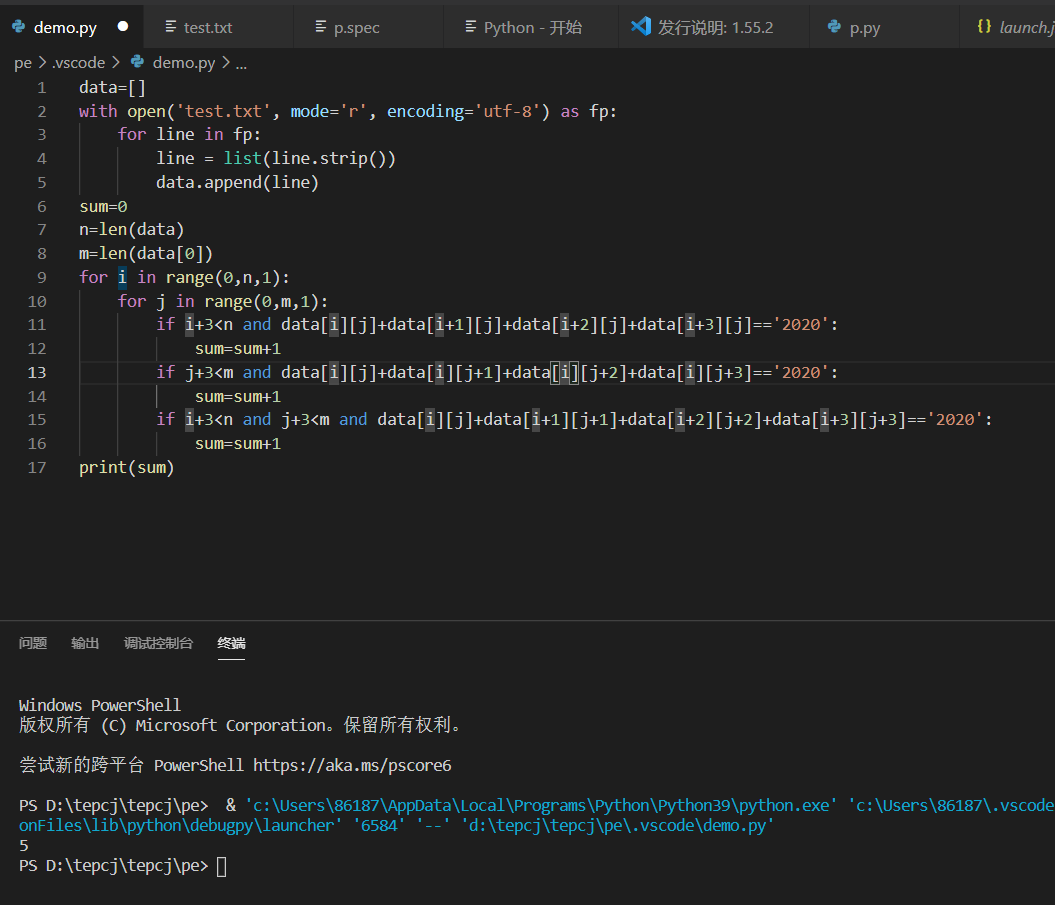
Task: Open the 输出 (Output) panel tab
Action: tap(85, 643)
